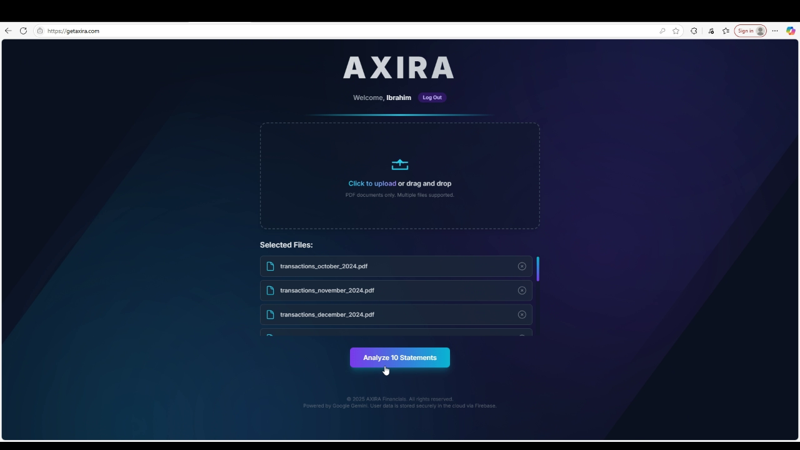
Task: Launch the Copilot sidebar icon
Action: (790, 31)
